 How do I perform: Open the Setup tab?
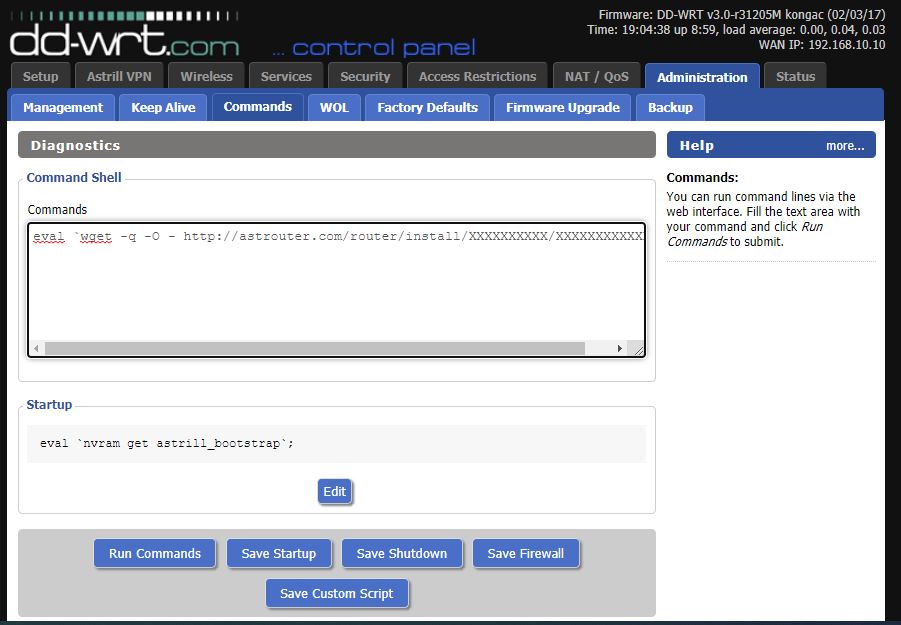[40, 76]
